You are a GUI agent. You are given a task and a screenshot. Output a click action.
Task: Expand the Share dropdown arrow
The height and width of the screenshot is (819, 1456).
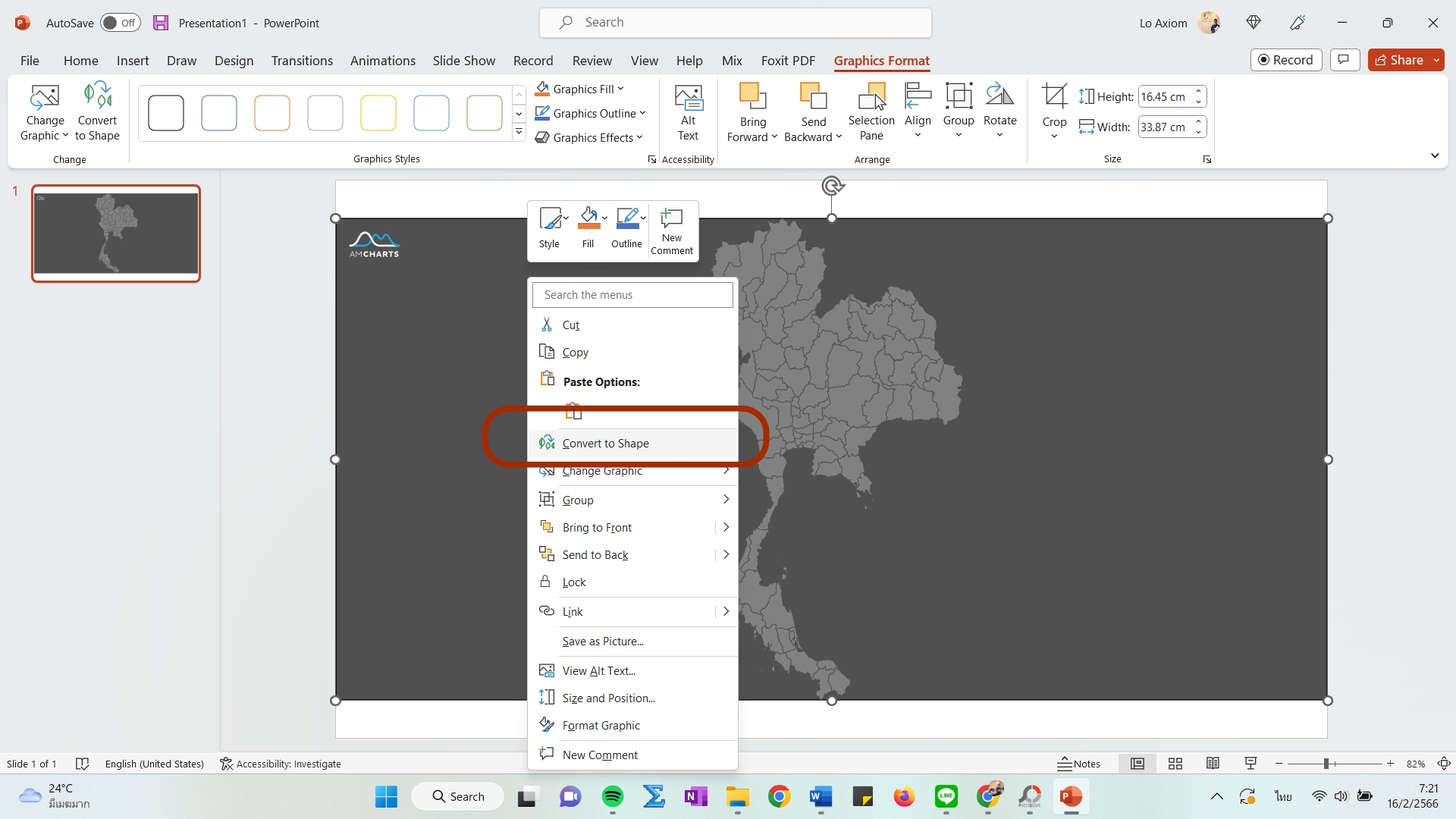[1438, 60]
